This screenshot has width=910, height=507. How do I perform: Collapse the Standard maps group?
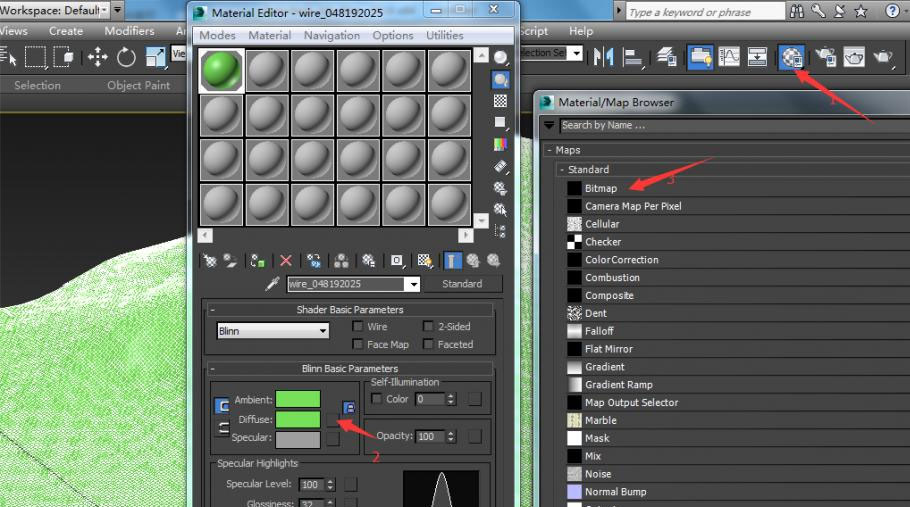coord(562,170)
